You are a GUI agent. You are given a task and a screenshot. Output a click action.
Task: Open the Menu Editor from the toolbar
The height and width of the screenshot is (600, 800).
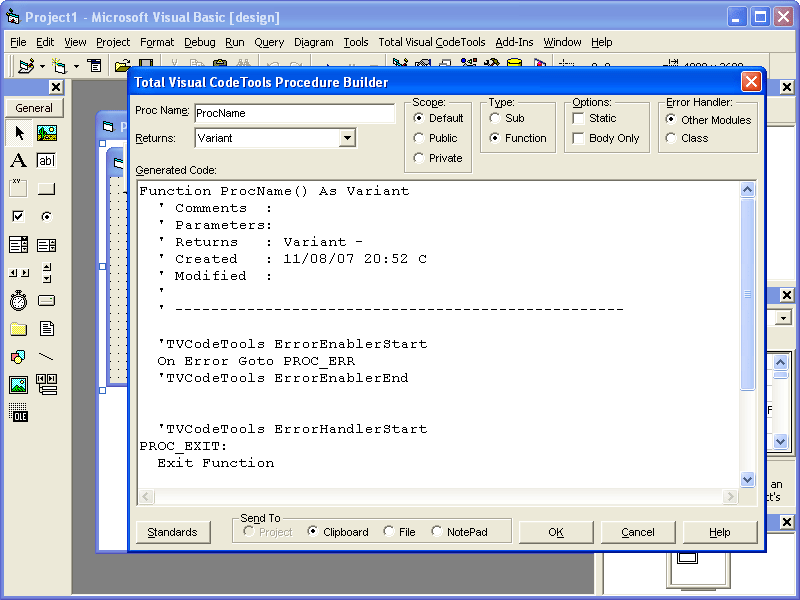click(94, 66)
